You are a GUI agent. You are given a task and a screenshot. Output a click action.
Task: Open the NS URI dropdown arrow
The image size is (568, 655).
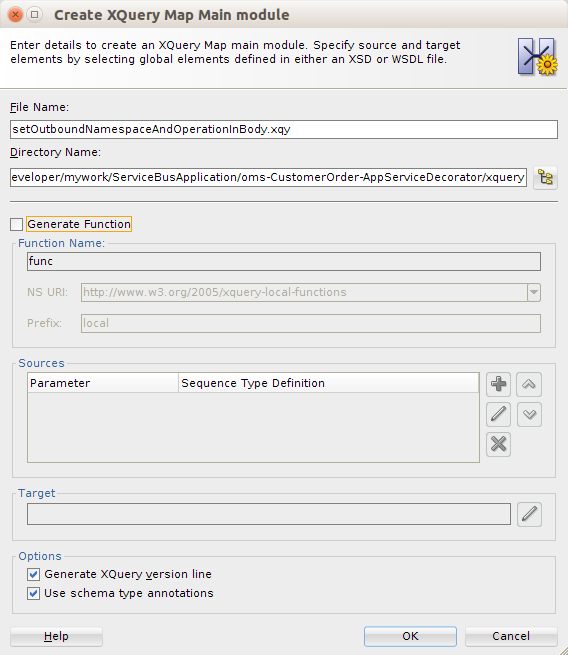pyautogui.click(x=534, y=292)
